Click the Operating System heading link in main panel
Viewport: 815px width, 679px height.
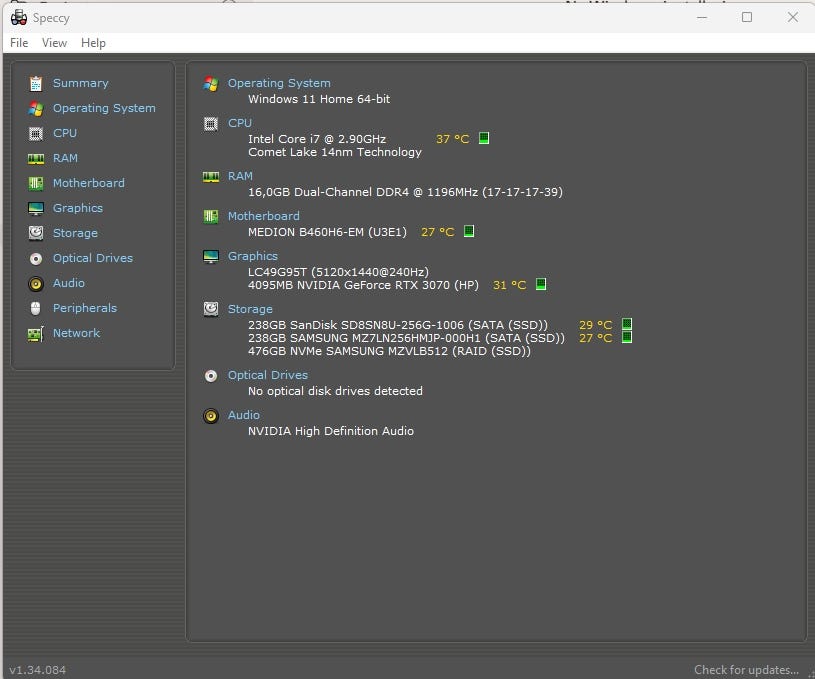[279, 83]
